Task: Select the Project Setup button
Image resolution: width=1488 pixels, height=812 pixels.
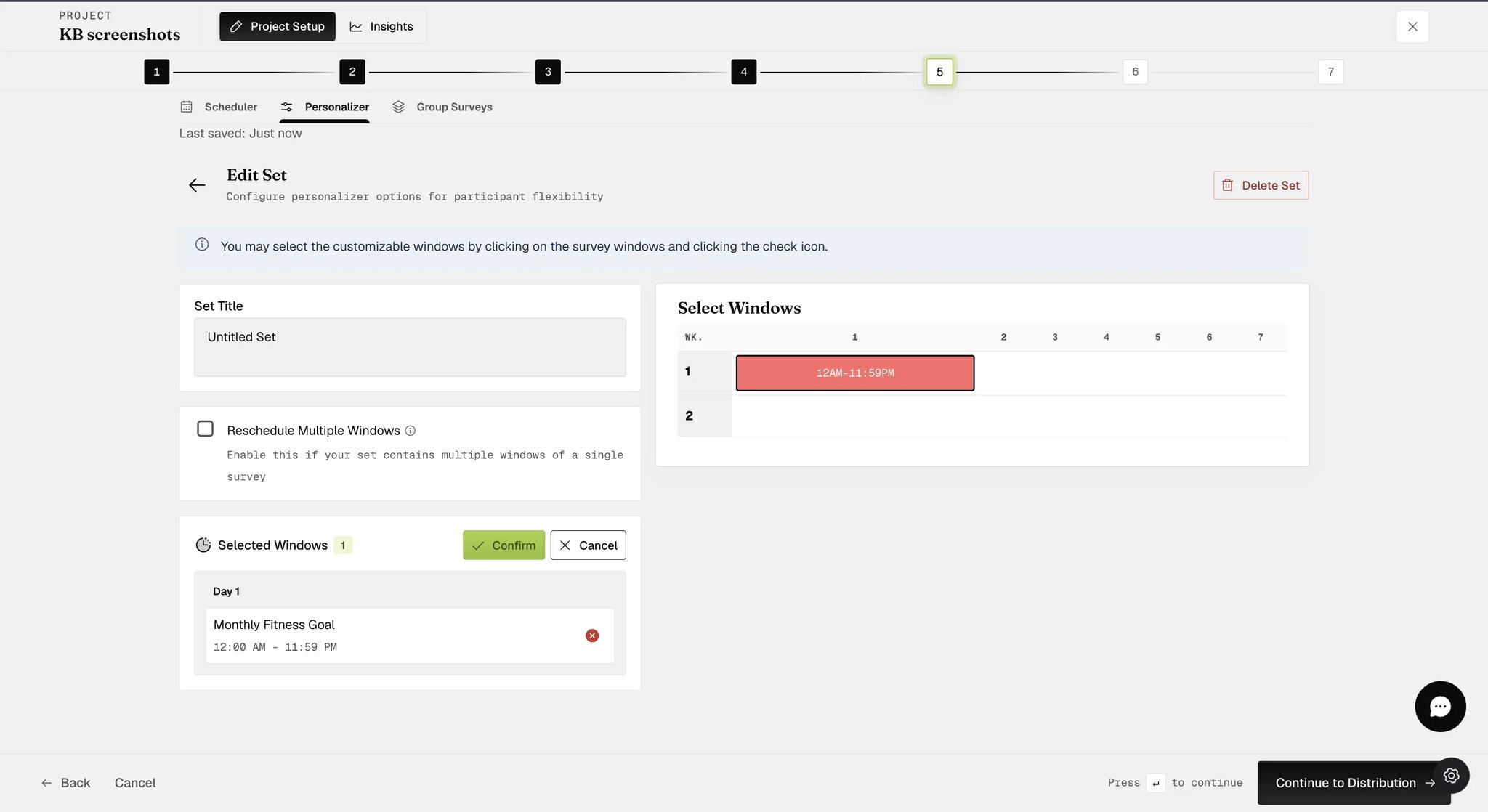Action: pos(278,26)
